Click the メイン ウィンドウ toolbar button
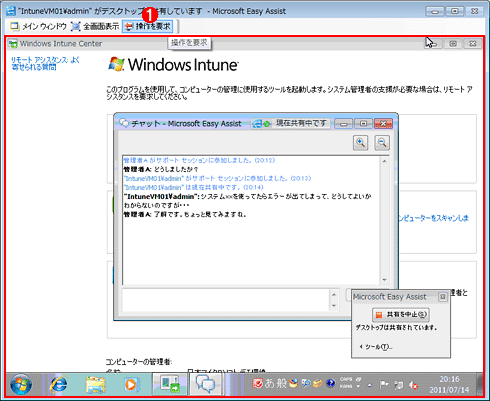 point(38,26)
